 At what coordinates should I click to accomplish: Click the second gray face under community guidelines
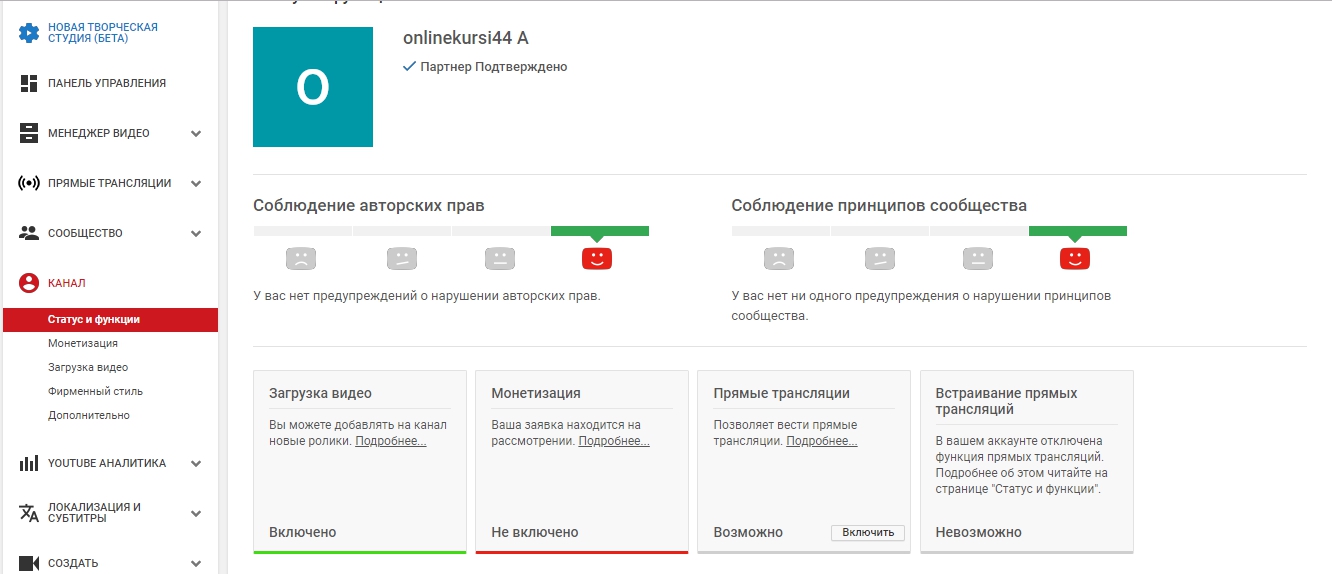[x=880, y=259]
